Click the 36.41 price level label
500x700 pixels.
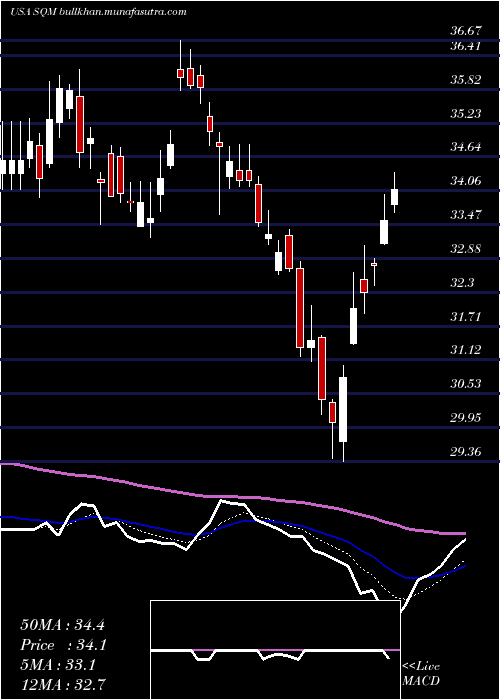(x=466, y=46)
